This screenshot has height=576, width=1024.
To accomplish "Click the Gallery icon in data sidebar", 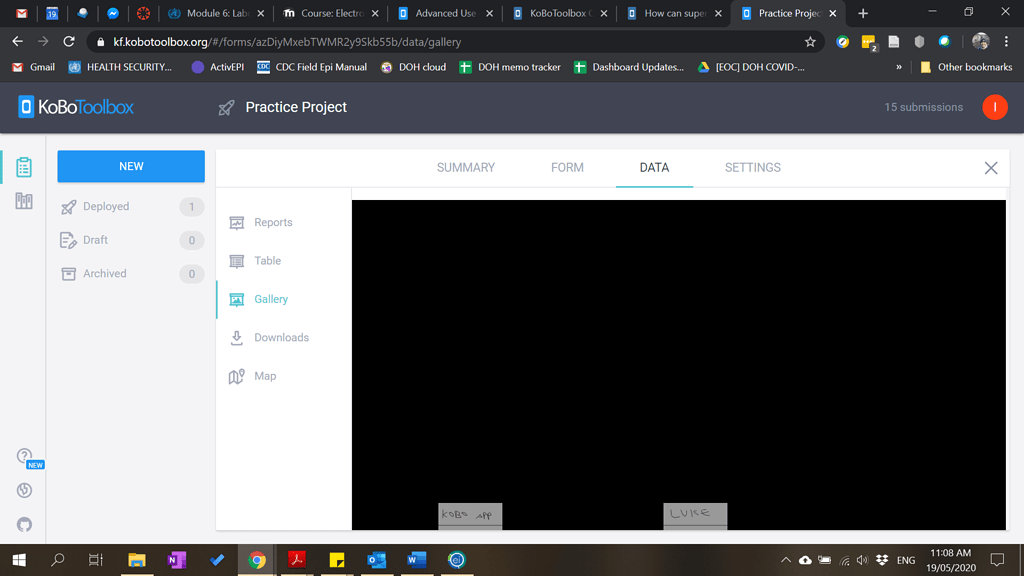I will (x=236, y=299).
